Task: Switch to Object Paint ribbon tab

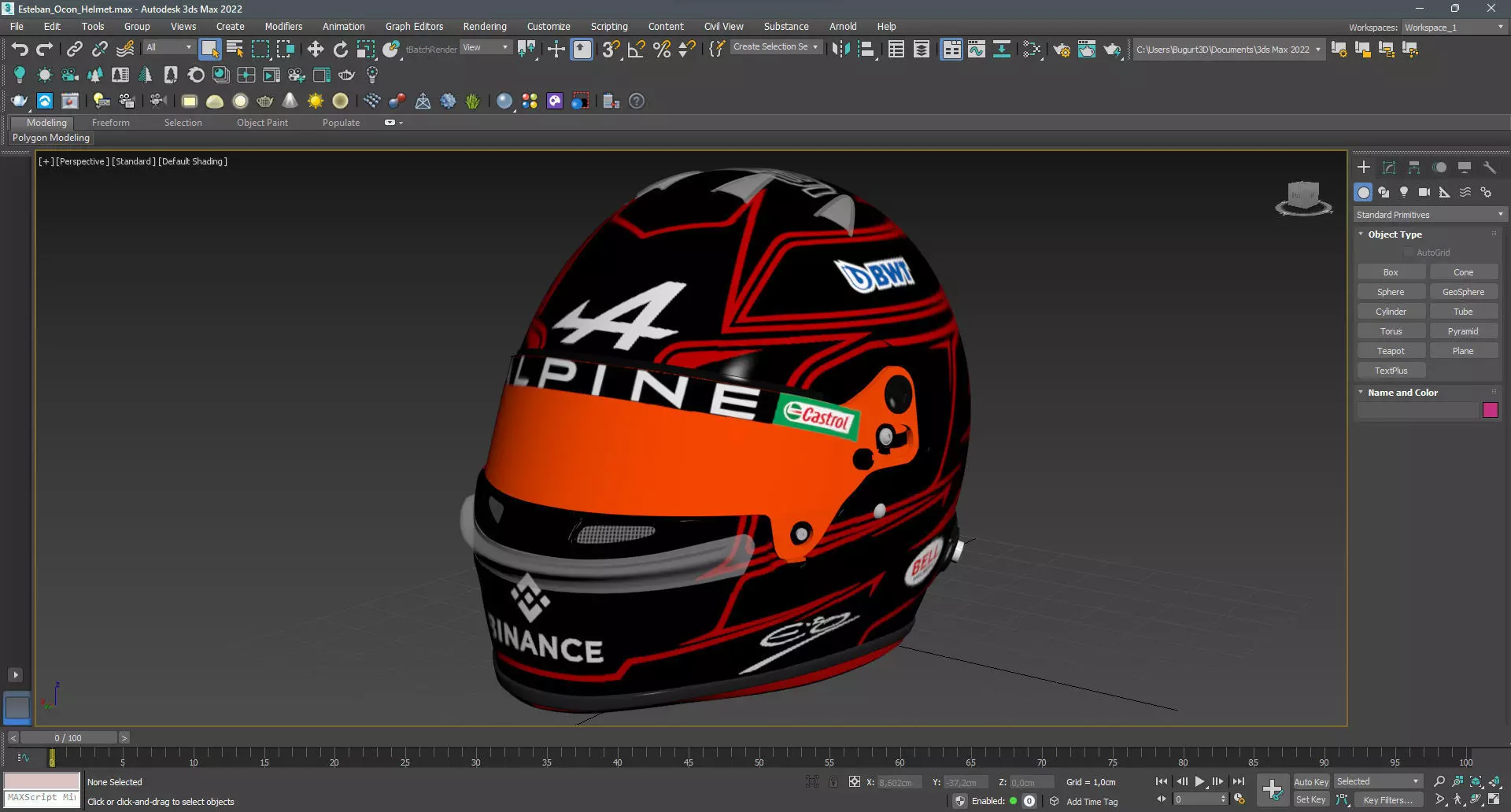Action: point(262,123)
